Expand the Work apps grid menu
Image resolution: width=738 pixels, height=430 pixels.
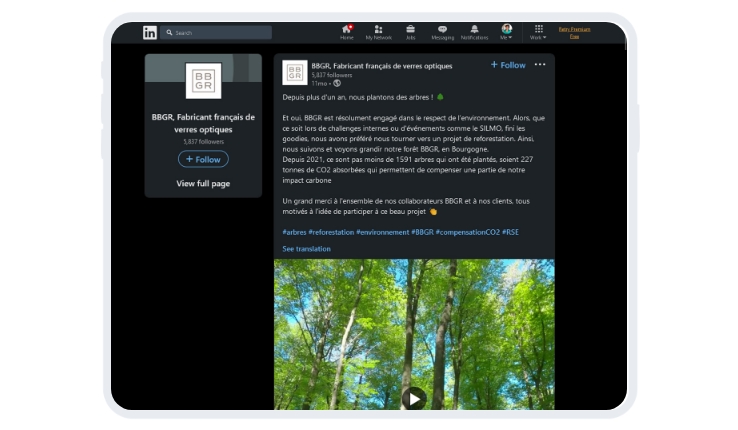point(538,32)
